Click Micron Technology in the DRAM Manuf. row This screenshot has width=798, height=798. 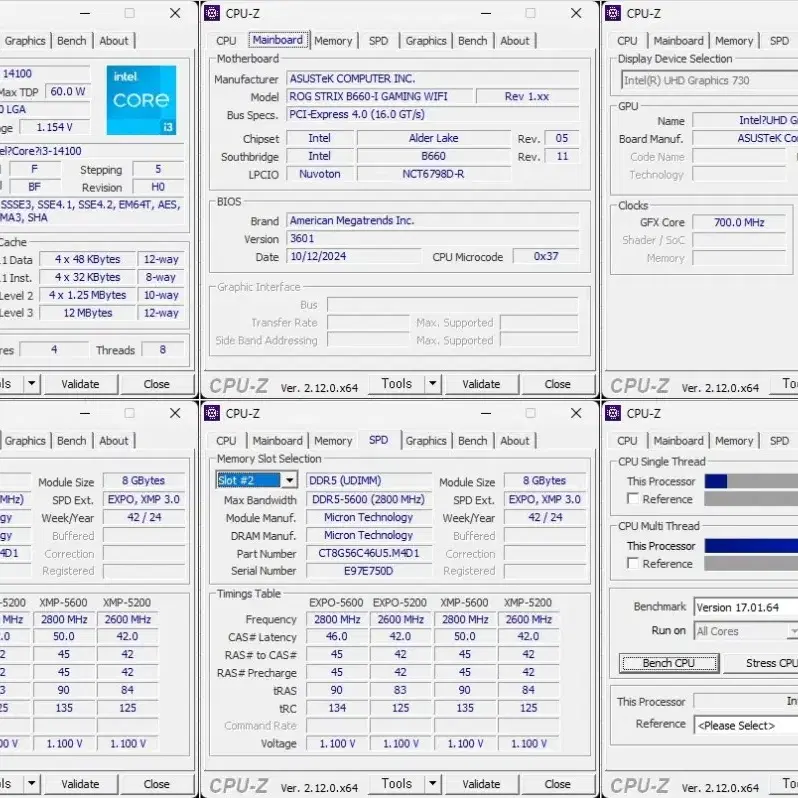click(368, 535)
